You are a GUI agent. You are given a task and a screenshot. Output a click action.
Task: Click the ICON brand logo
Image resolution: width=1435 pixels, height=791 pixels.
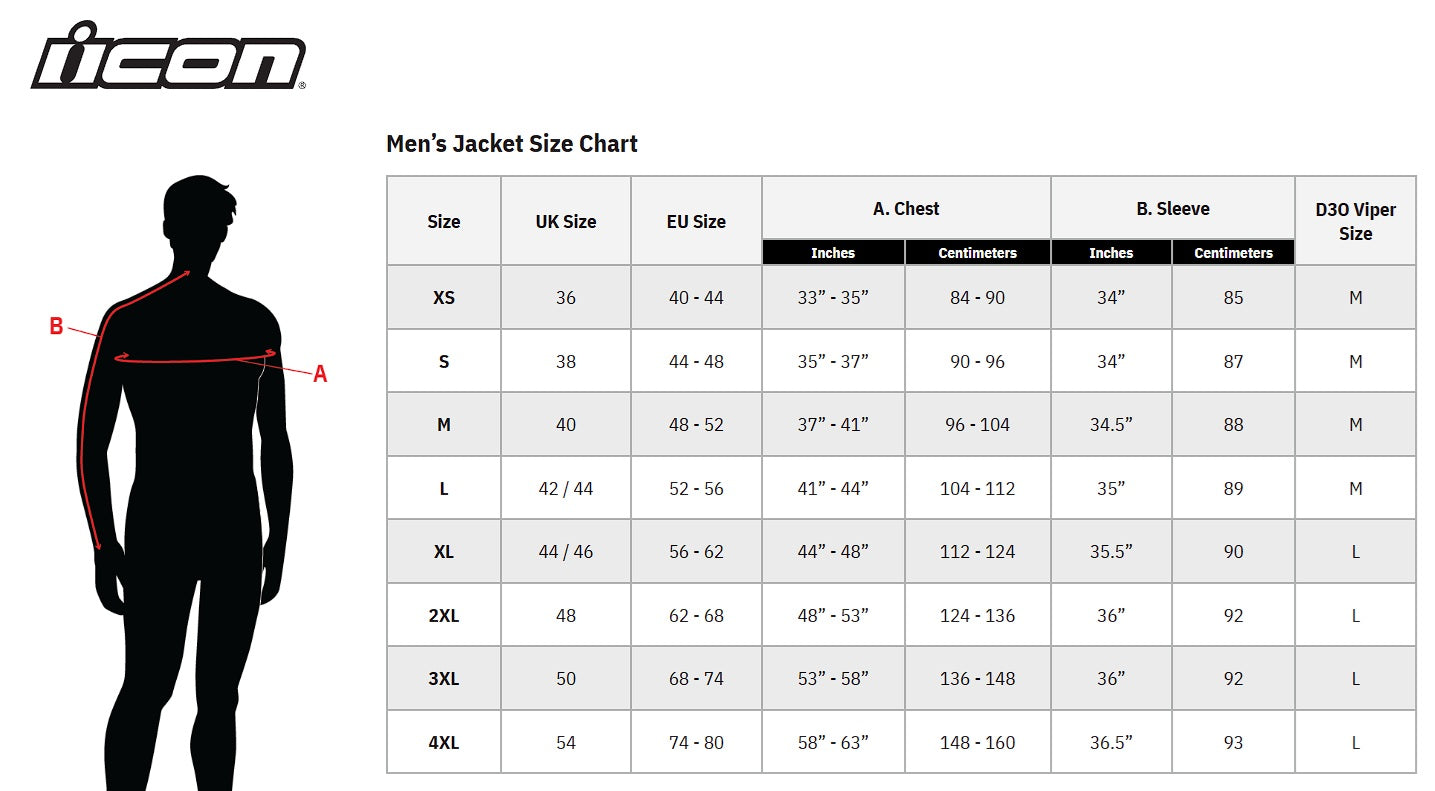[168, 57]
